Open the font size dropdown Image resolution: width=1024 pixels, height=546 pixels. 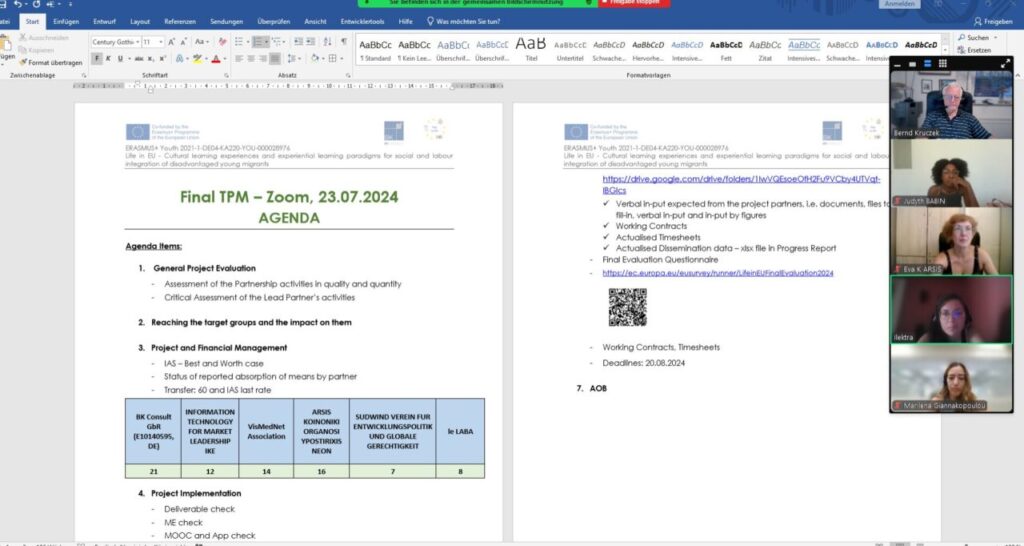tap(160, 42)
